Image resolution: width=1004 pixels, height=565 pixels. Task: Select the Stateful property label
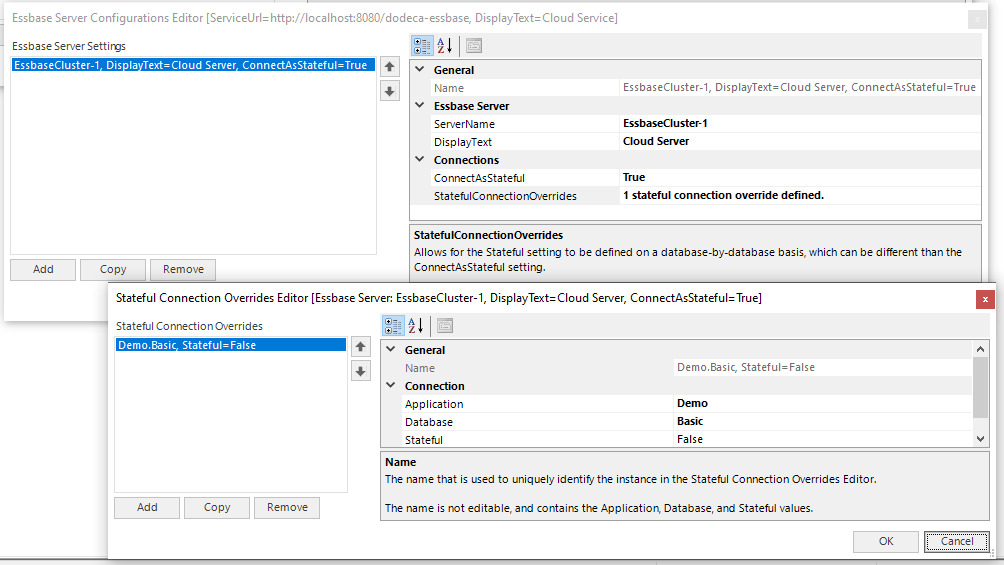(x=423, y=440)
